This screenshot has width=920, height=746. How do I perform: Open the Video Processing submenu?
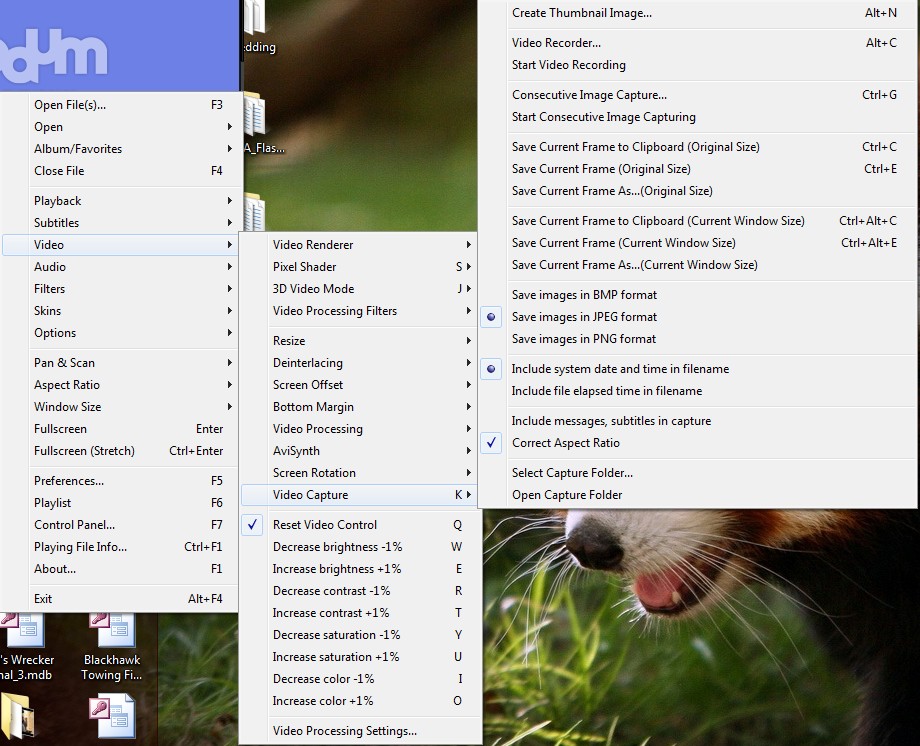(359, 429)
